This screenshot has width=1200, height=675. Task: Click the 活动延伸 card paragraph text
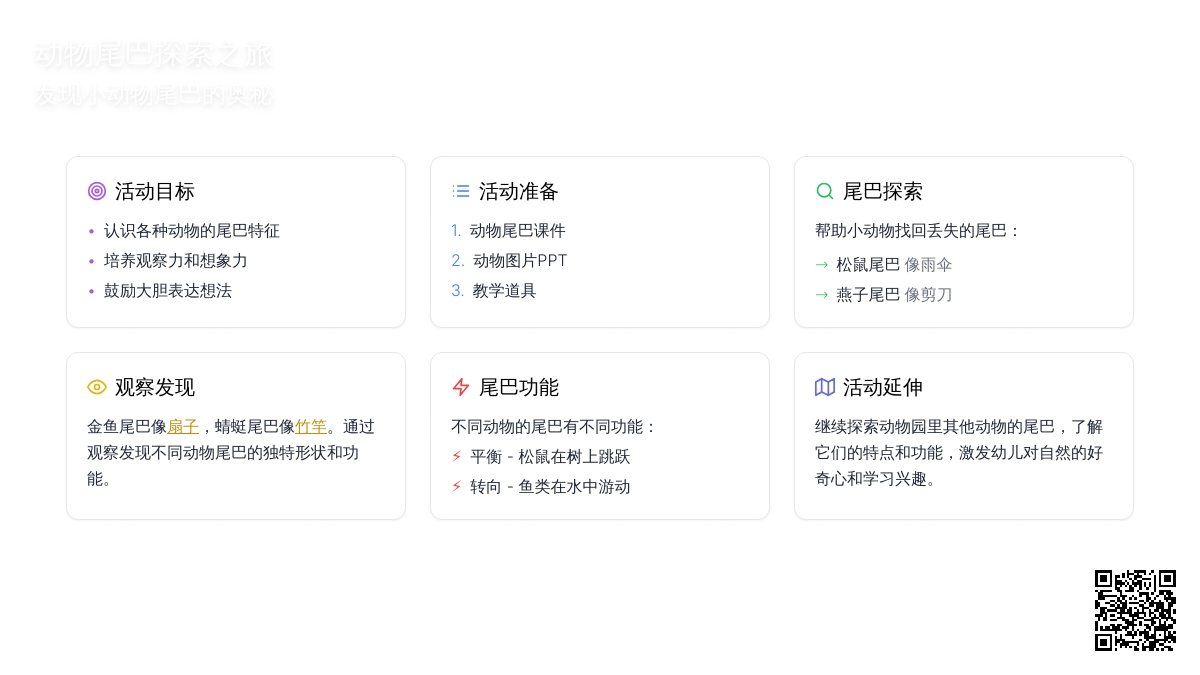[960, 453]
